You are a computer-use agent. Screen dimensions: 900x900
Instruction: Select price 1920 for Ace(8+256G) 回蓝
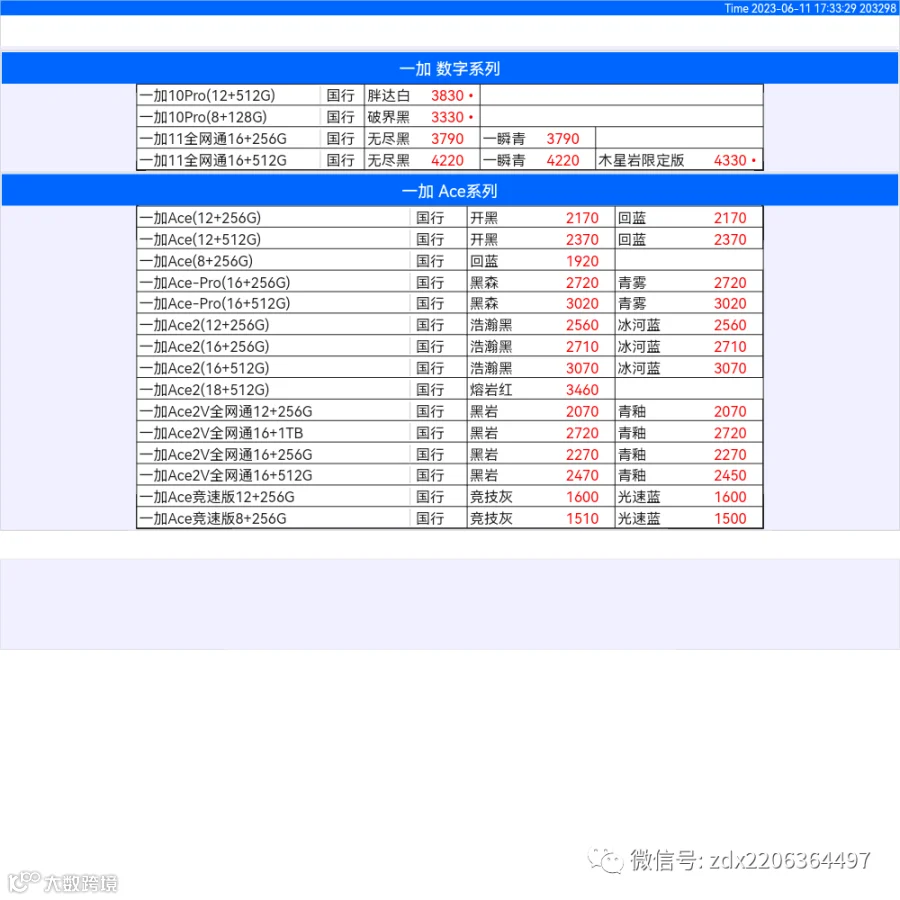[x=582, y=261]
